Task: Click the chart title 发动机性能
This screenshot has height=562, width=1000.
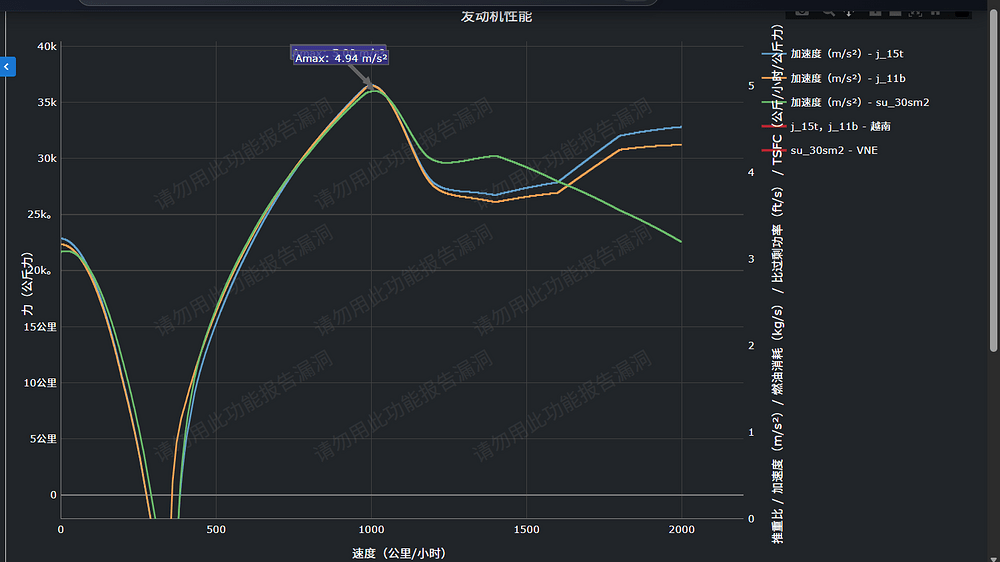Action: pyautogui.click(x=496, y=16)
